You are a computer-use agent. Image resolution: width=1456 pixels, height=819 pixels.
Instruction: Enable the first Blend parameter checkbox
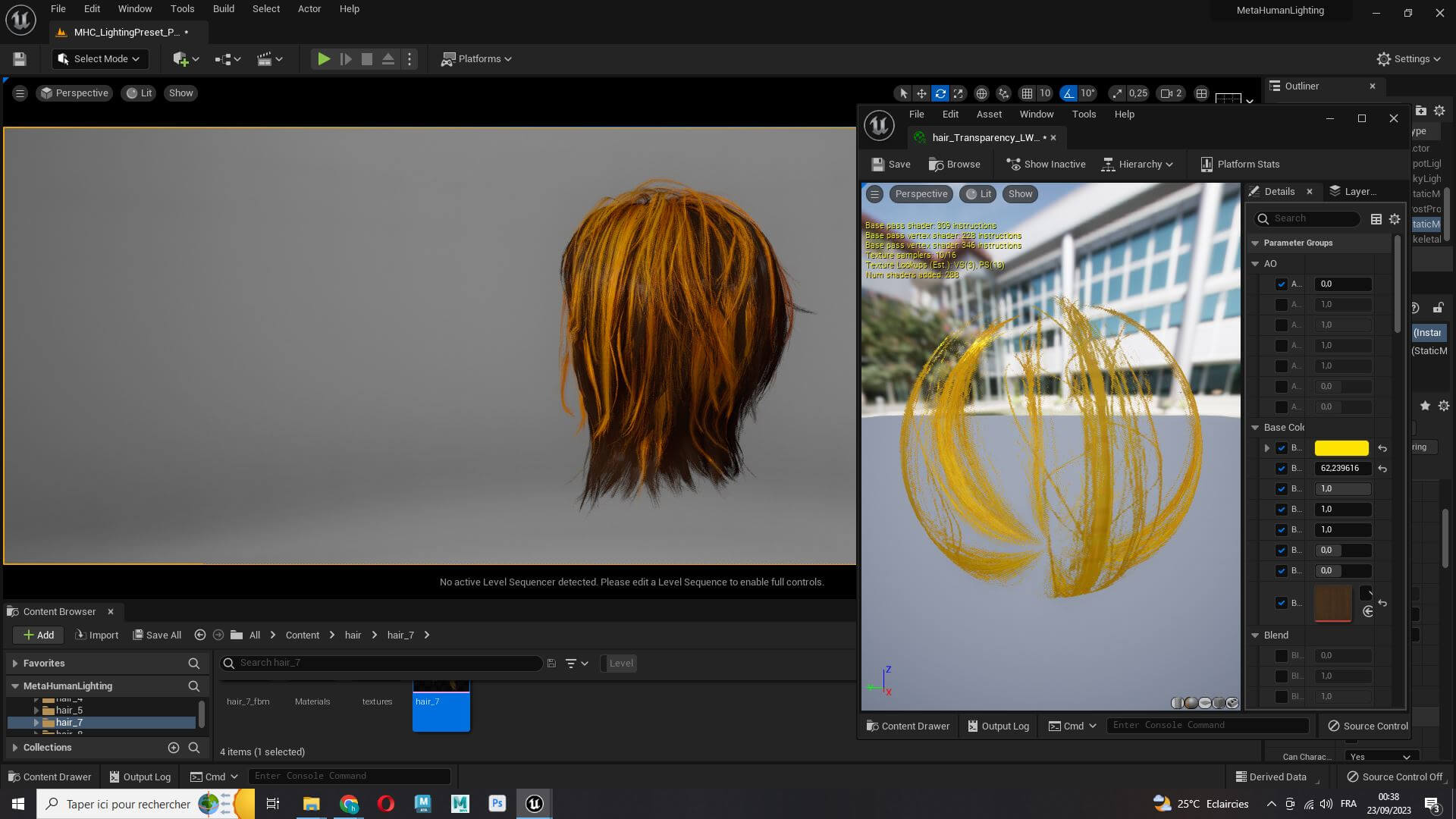coord(1282,656)
